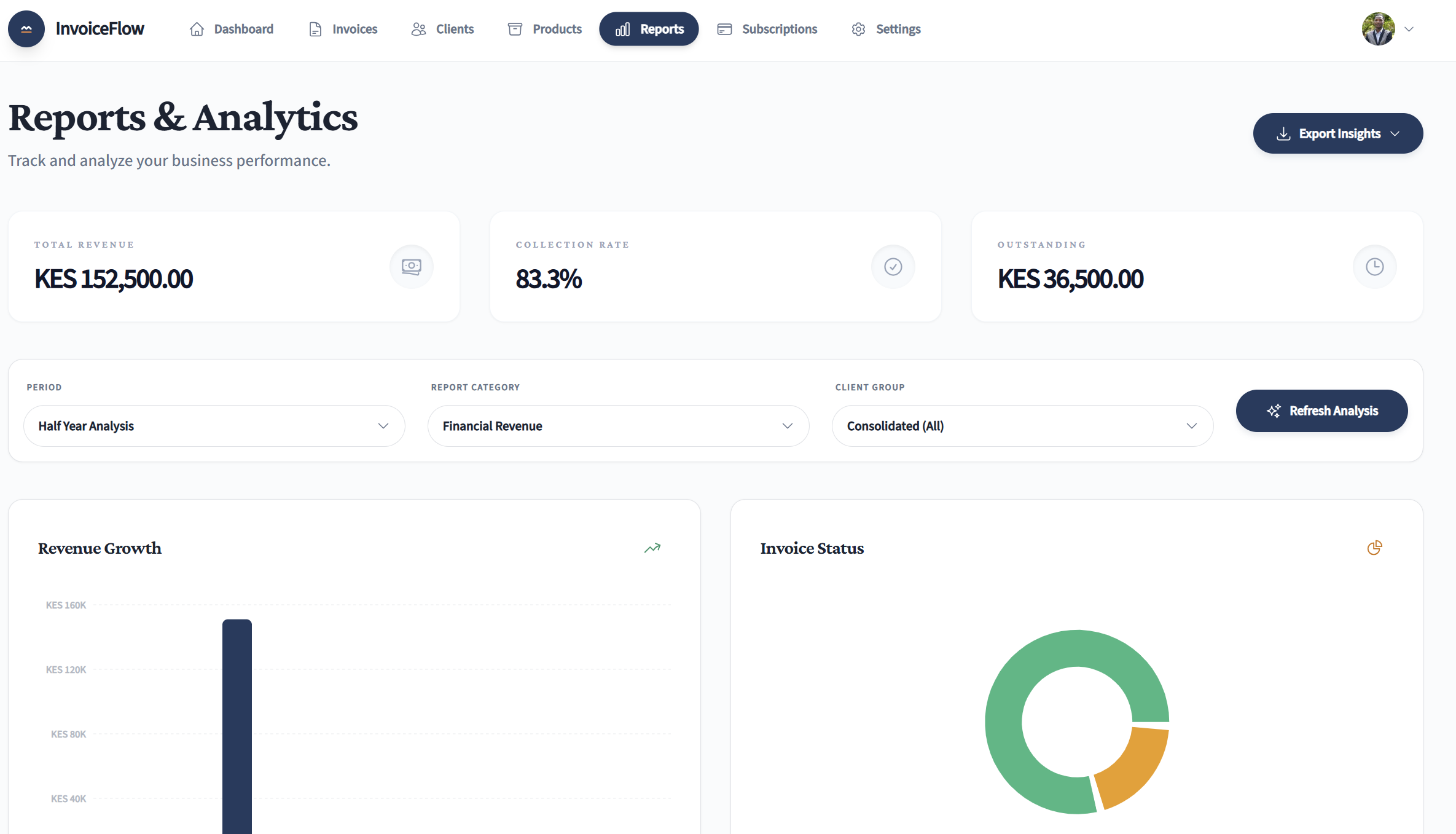Click the InvoiceFlow logo icon
The height and width of the screenshot is (834, 1456).
tap(26, 29)
